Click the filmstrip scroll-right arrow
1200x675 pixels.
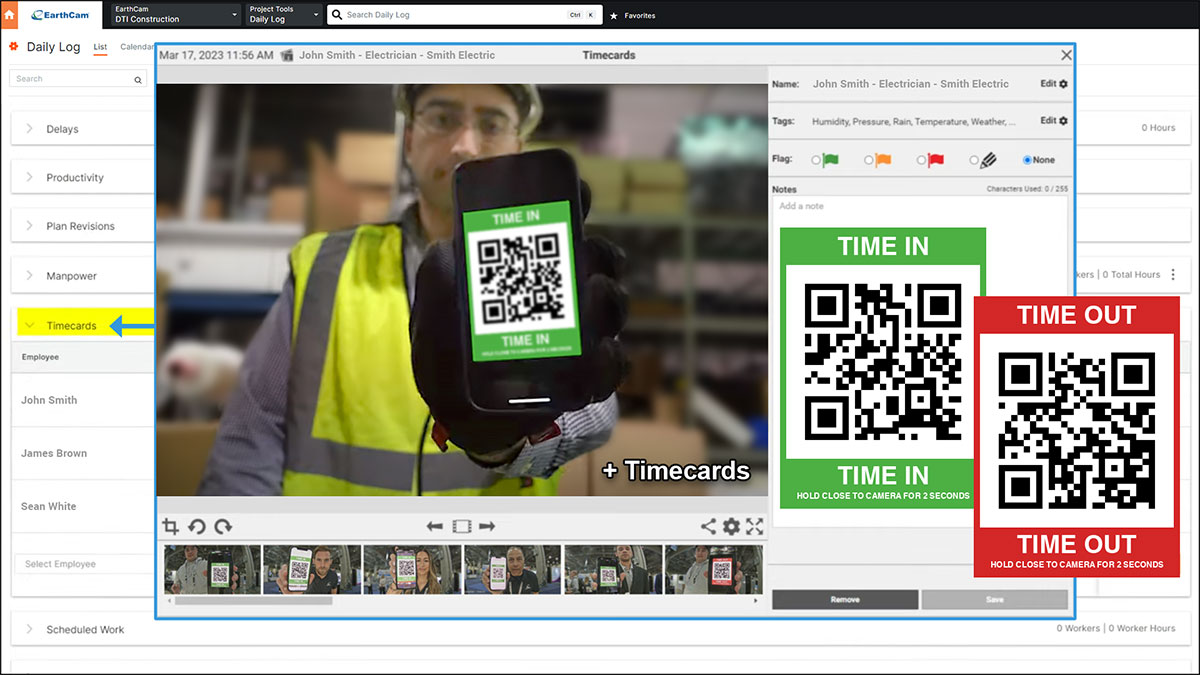click(758, 601)
